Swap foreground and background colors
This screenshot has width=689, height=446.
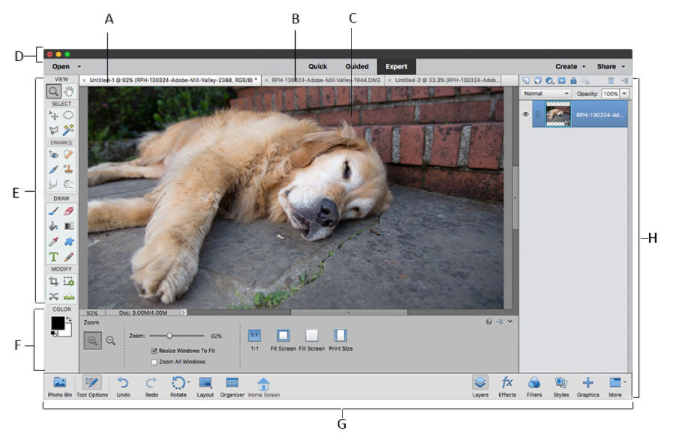68,319
